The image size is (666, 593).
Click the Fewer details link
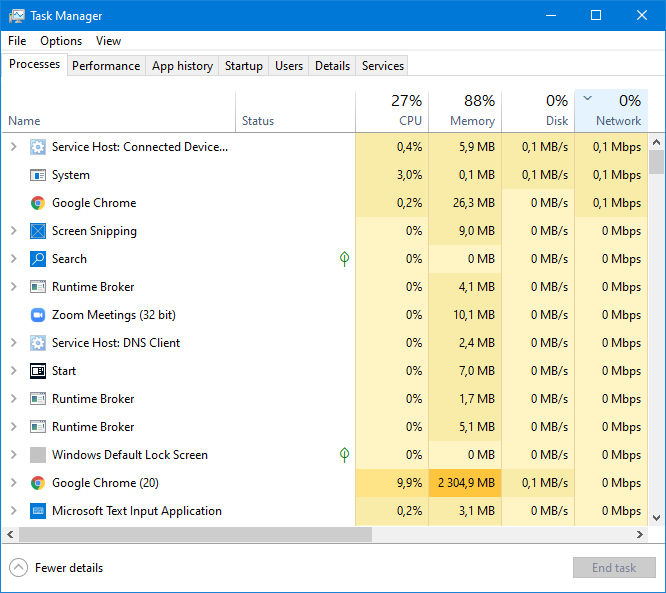pos(69,568)
